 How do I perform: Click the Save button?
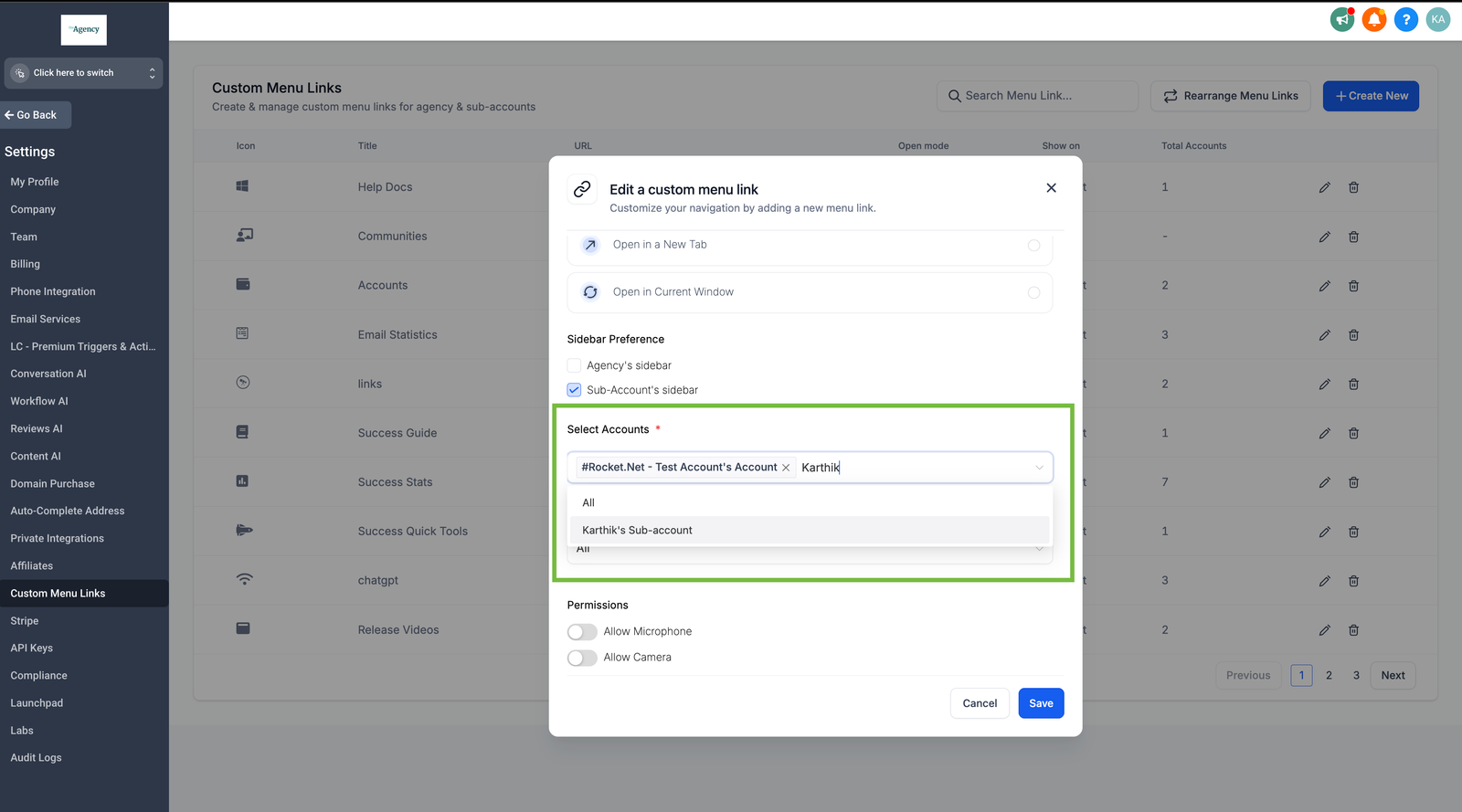(x=1041, y=703)
